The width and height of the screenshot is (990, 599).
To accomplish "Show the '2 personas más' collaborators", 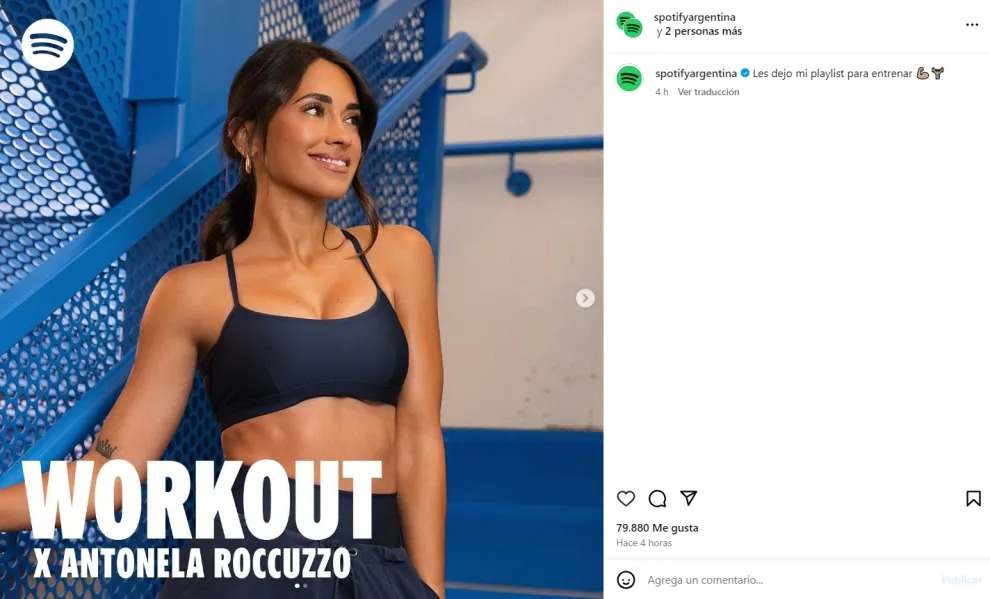I will pos(703,31).
